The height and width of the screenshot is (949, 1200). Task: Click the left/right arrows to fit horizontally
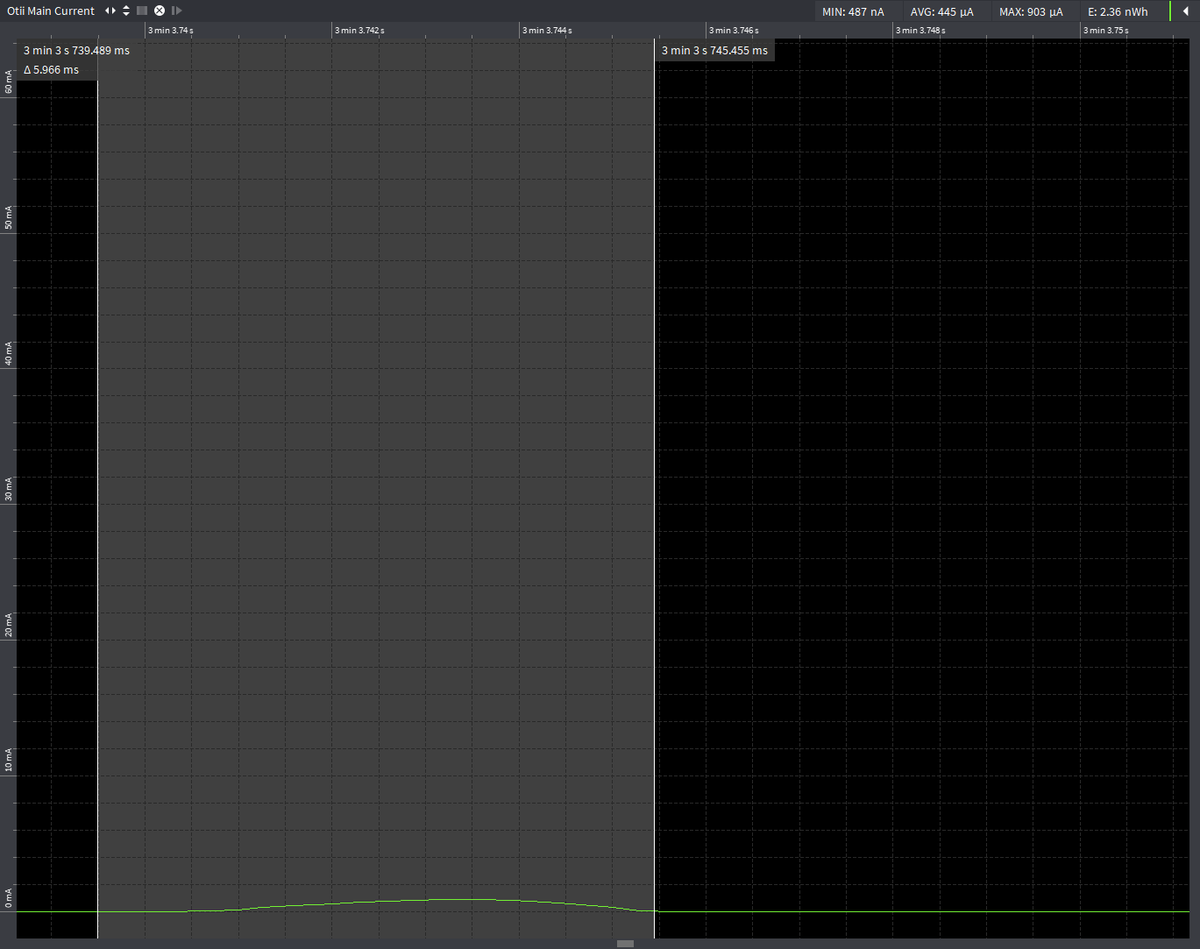coord(110,11)
